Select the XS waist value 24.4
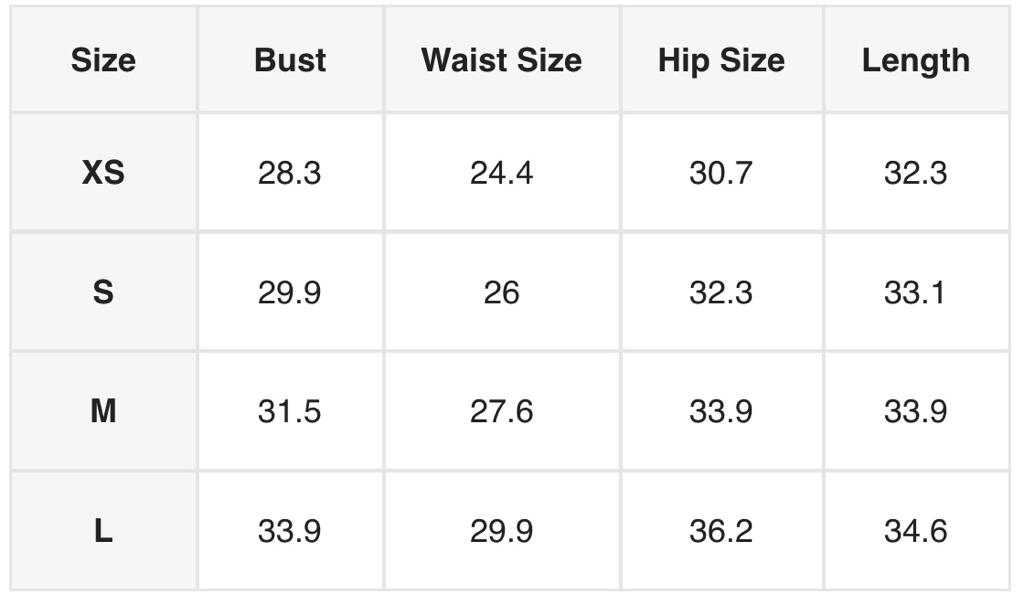 [501, 173]
